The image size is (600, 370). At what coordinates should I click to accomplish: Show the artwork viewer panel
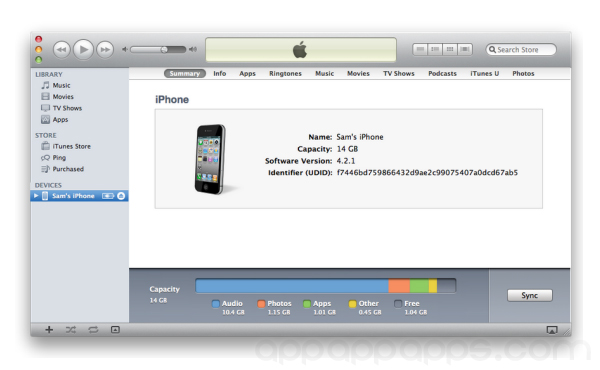tap(115, 329)
